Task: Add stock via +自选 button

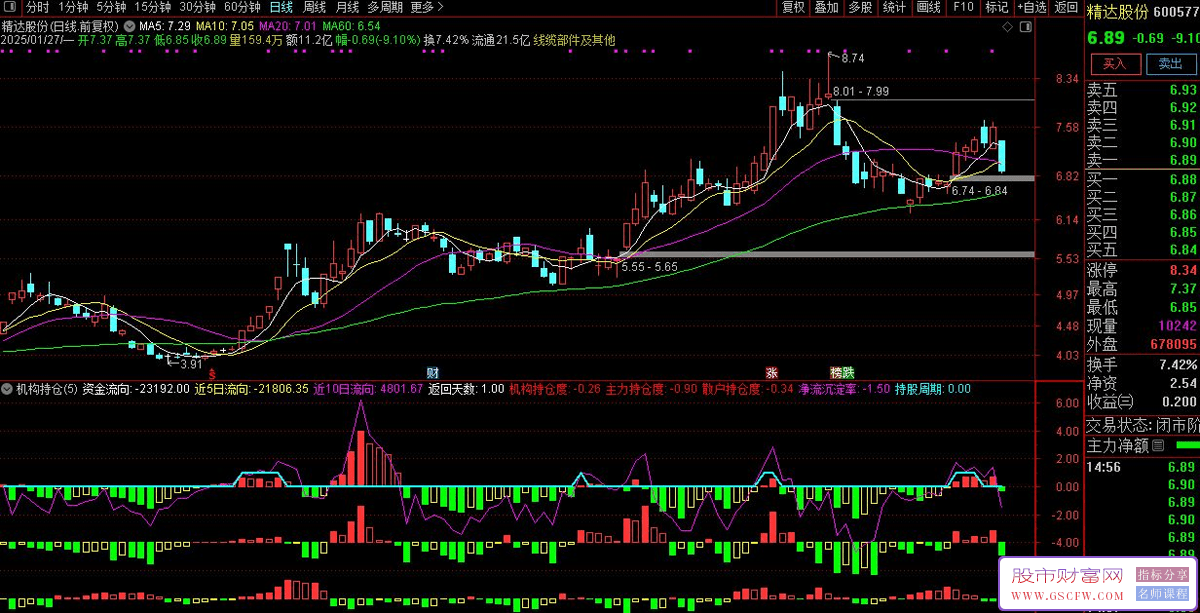Action: pyautogui.click(x=1031, y=7)
